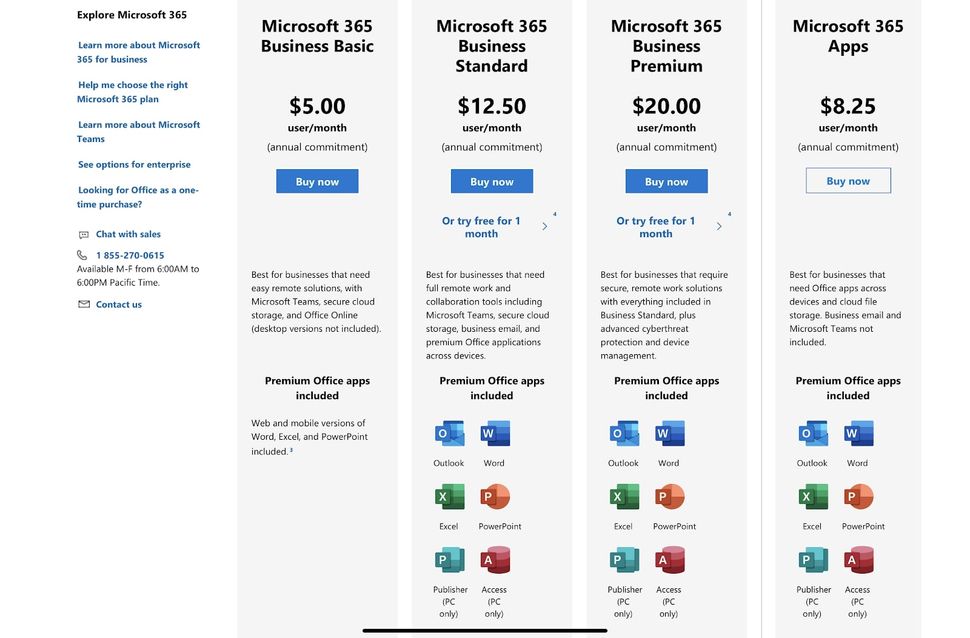Expand the free trial chevron under Business Premium
The image size is (970, 638).
click(x=719, y=226)
